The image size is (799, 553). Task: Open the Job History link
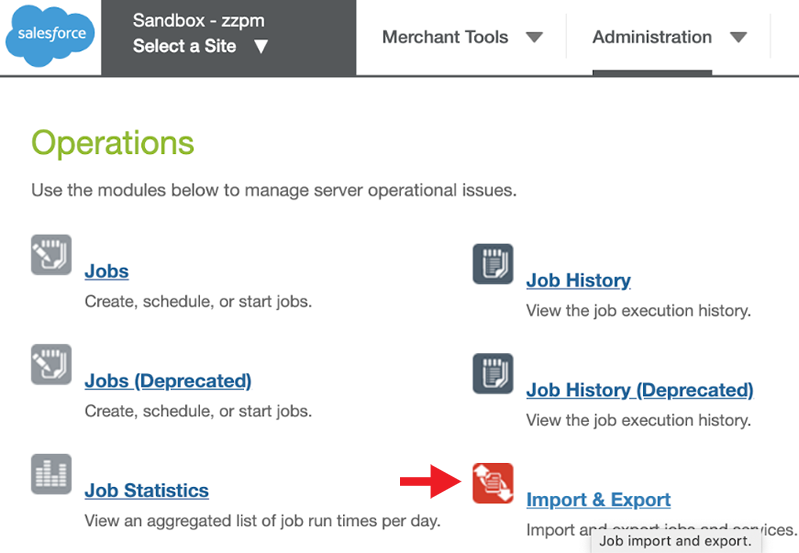[x=578, y=280]
